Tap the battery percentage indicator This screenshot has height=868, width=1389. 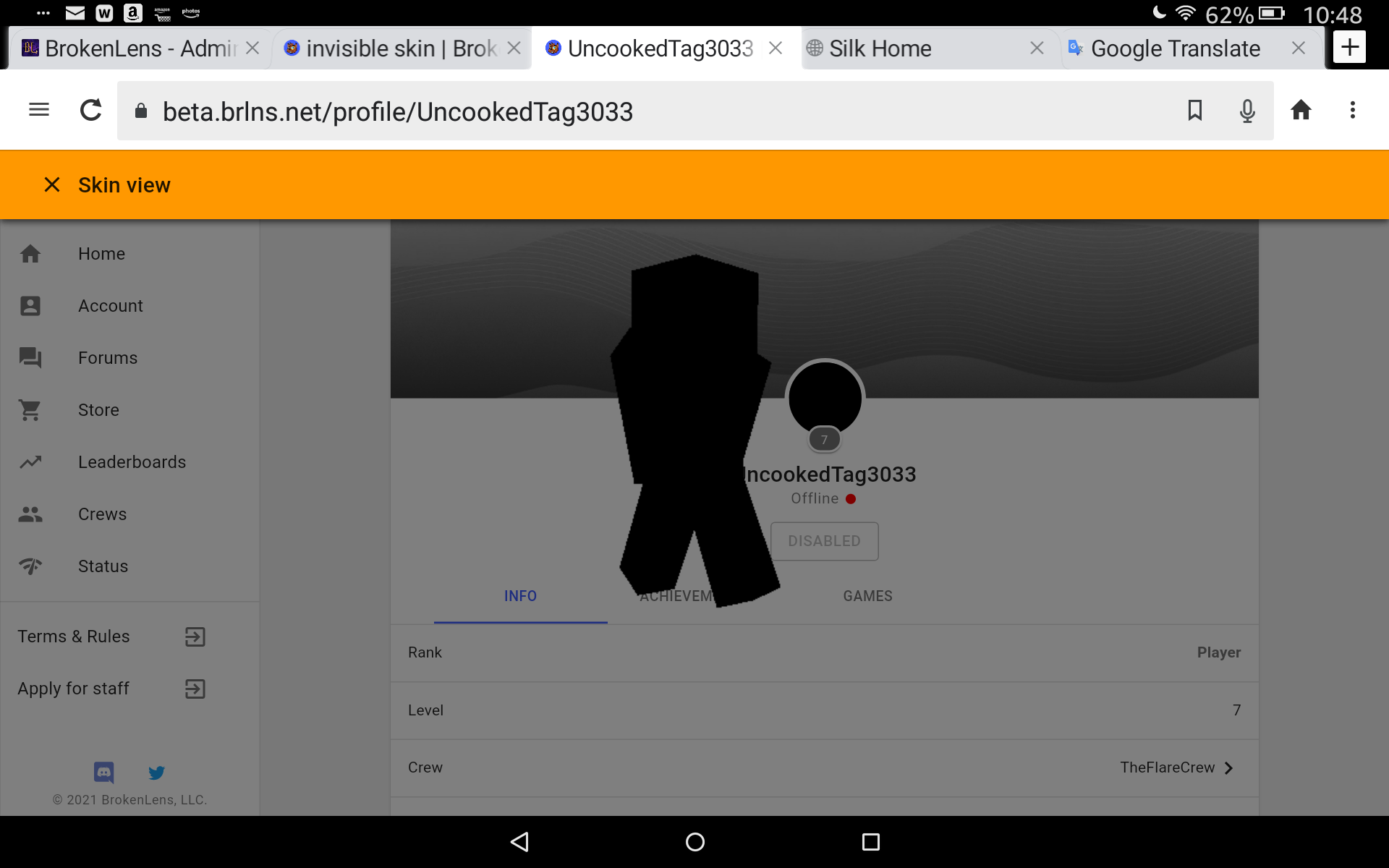[1229, 14]
